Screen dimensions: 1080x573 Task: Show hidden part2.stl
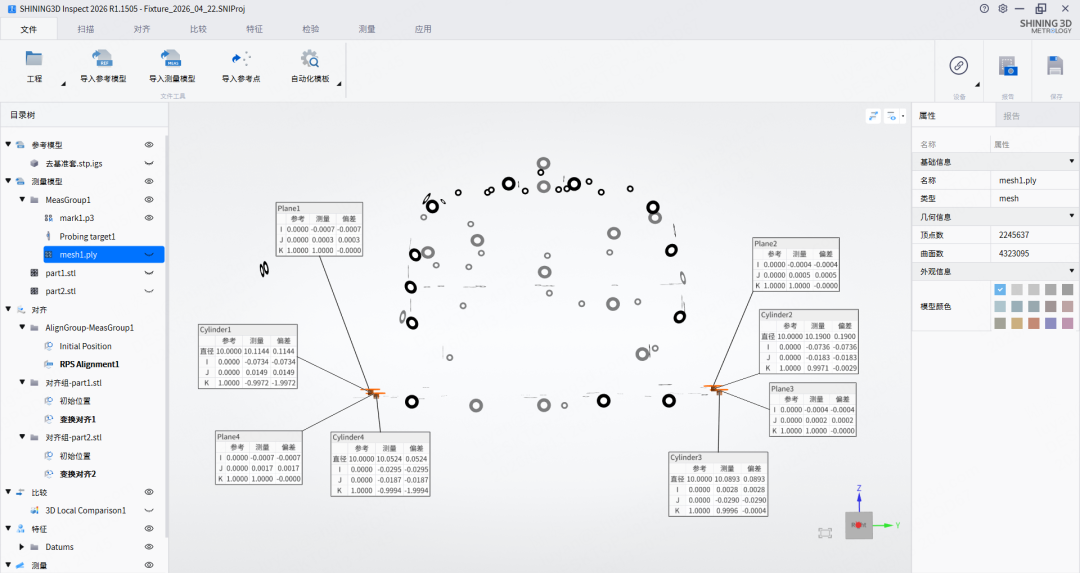click(148, 291)
